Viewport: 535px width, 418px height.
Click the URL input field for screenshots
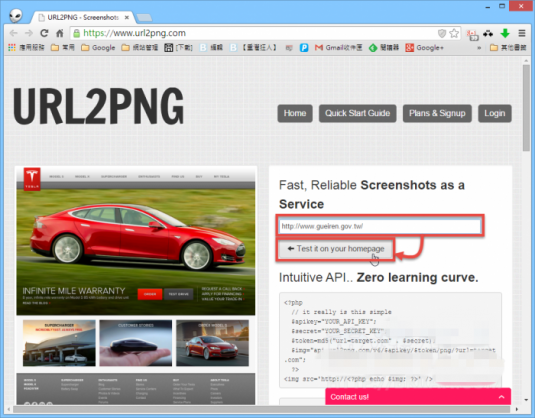[x=380, y=226]
